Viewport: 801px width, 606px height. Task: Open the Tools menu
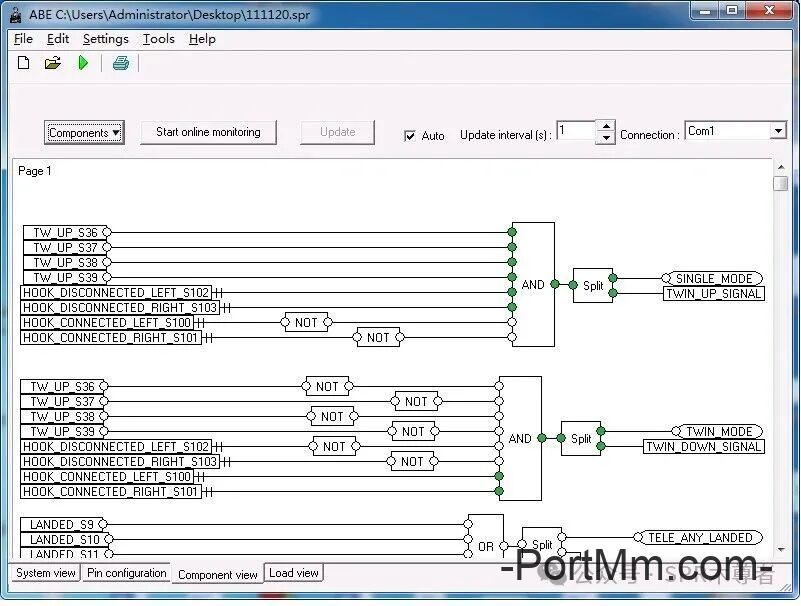(158, 39)
